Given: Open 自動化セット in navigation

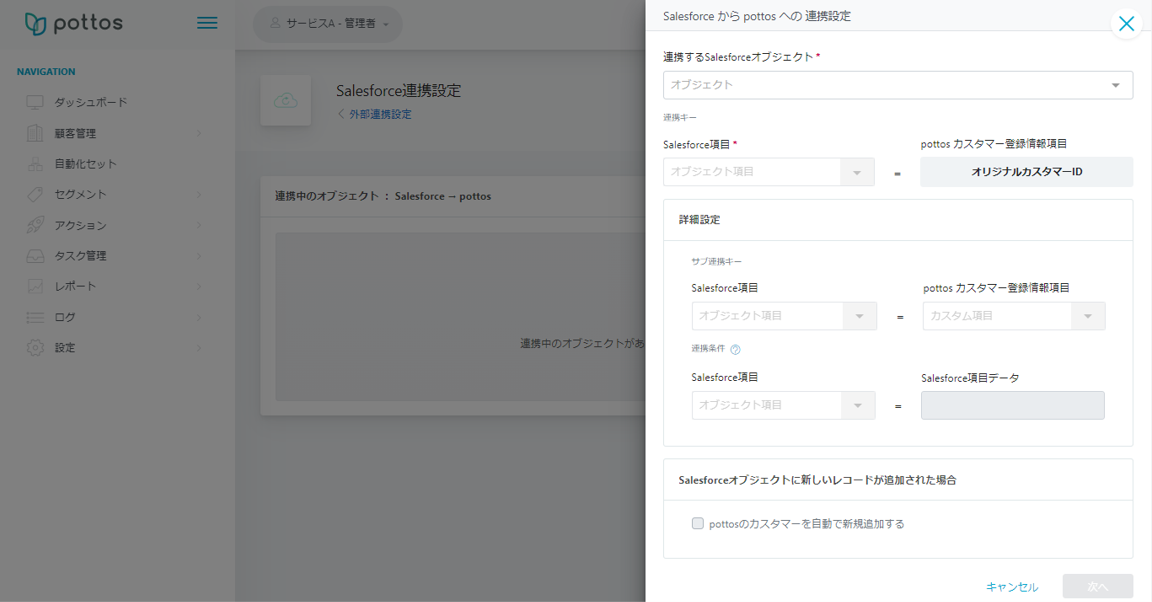Looking at the screenshot, I should click(86, 164).
